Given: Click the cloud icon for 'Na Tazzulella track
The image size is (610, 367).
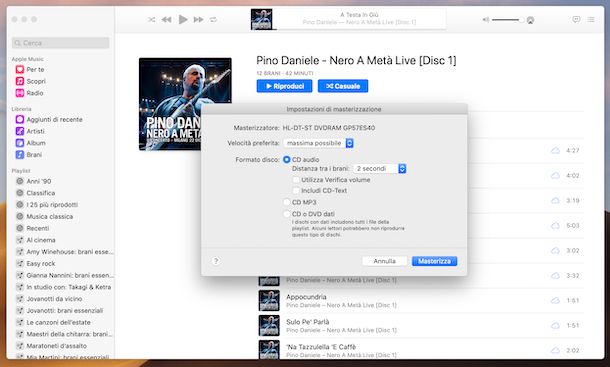Looking at the screenshot, I should (x=555, y=350).
